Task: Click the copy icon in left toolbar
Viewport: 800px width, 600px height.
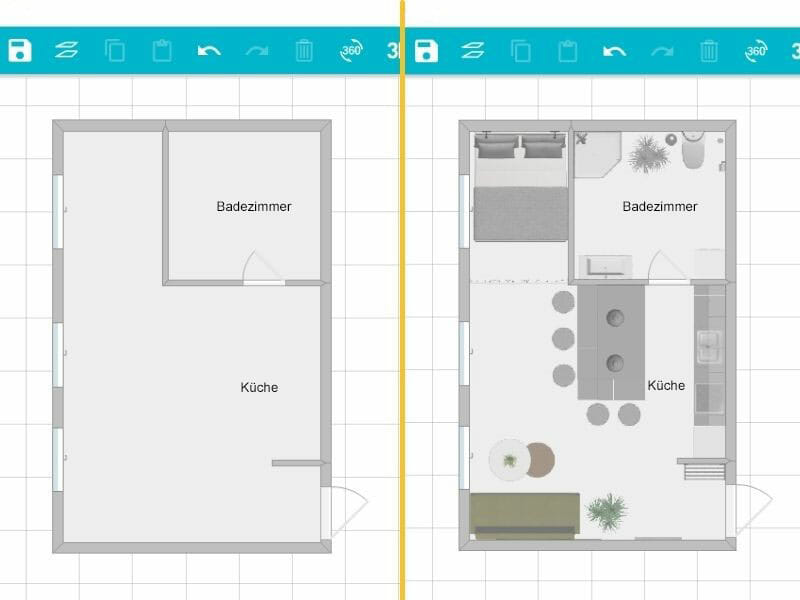Action: click(x=115, y=51)
